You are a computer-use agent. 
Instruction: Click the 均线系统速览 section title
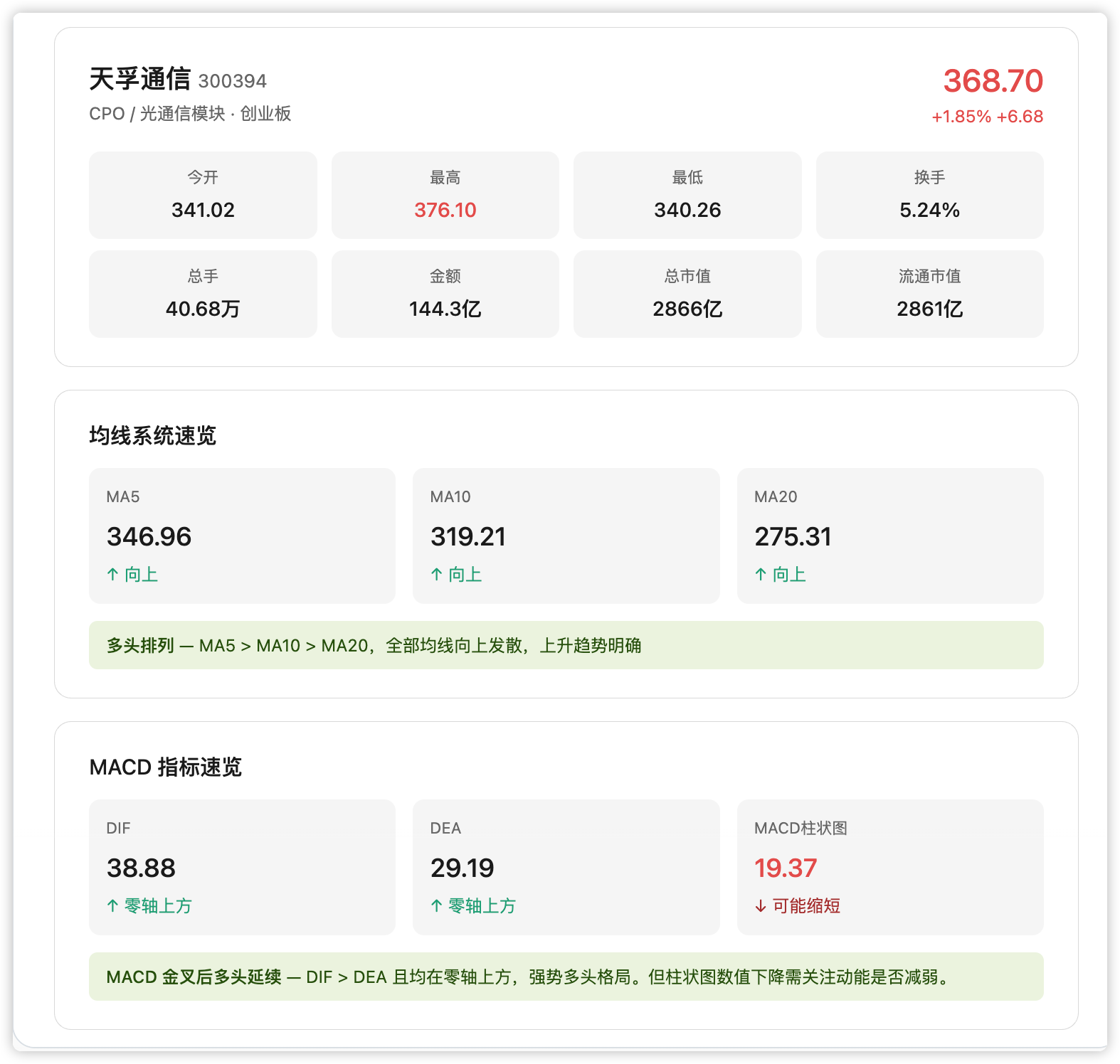click(x=152, y=435)
